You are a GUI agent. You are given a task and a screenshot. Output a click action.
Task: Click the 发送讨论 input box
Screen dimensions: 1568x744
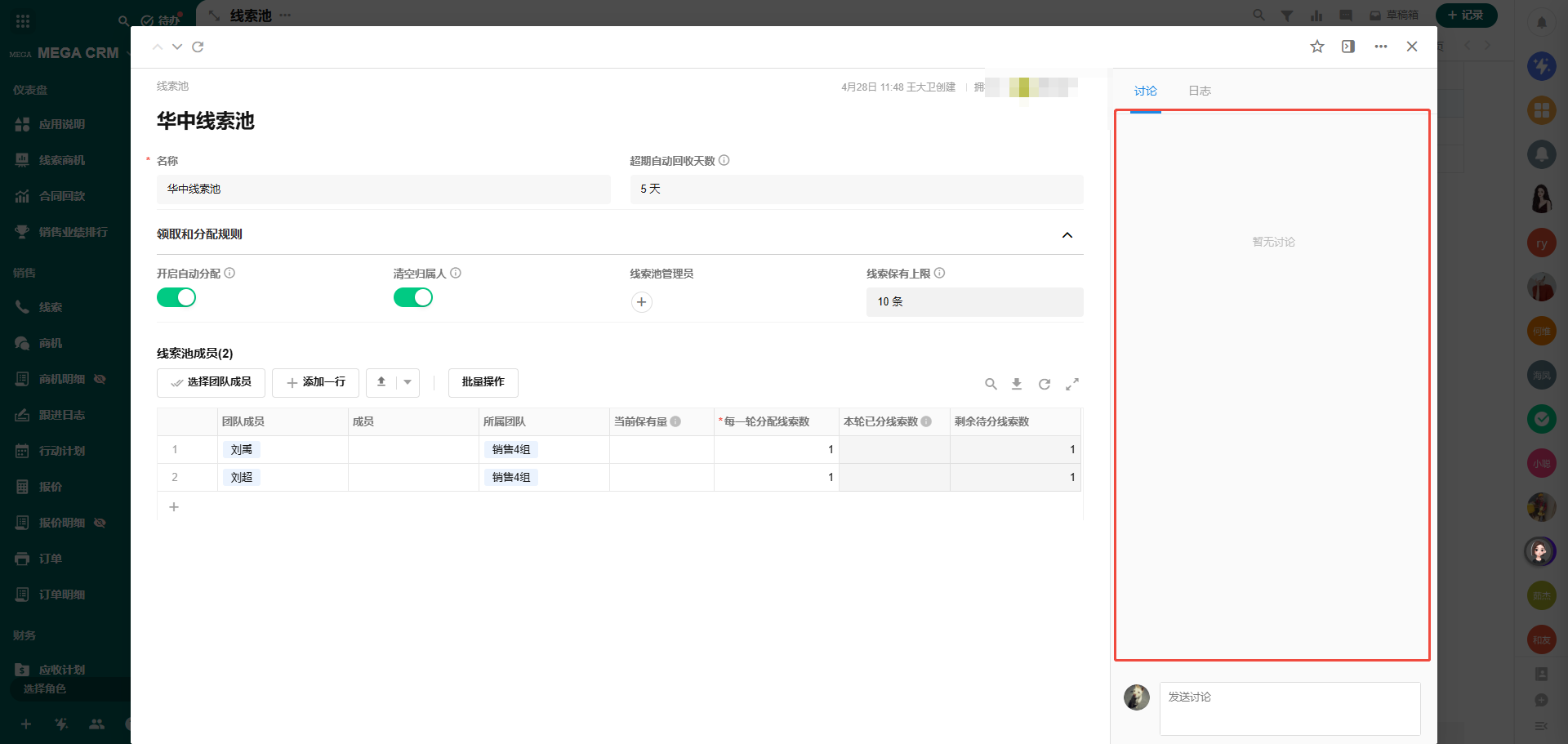tap(1289, 708)
